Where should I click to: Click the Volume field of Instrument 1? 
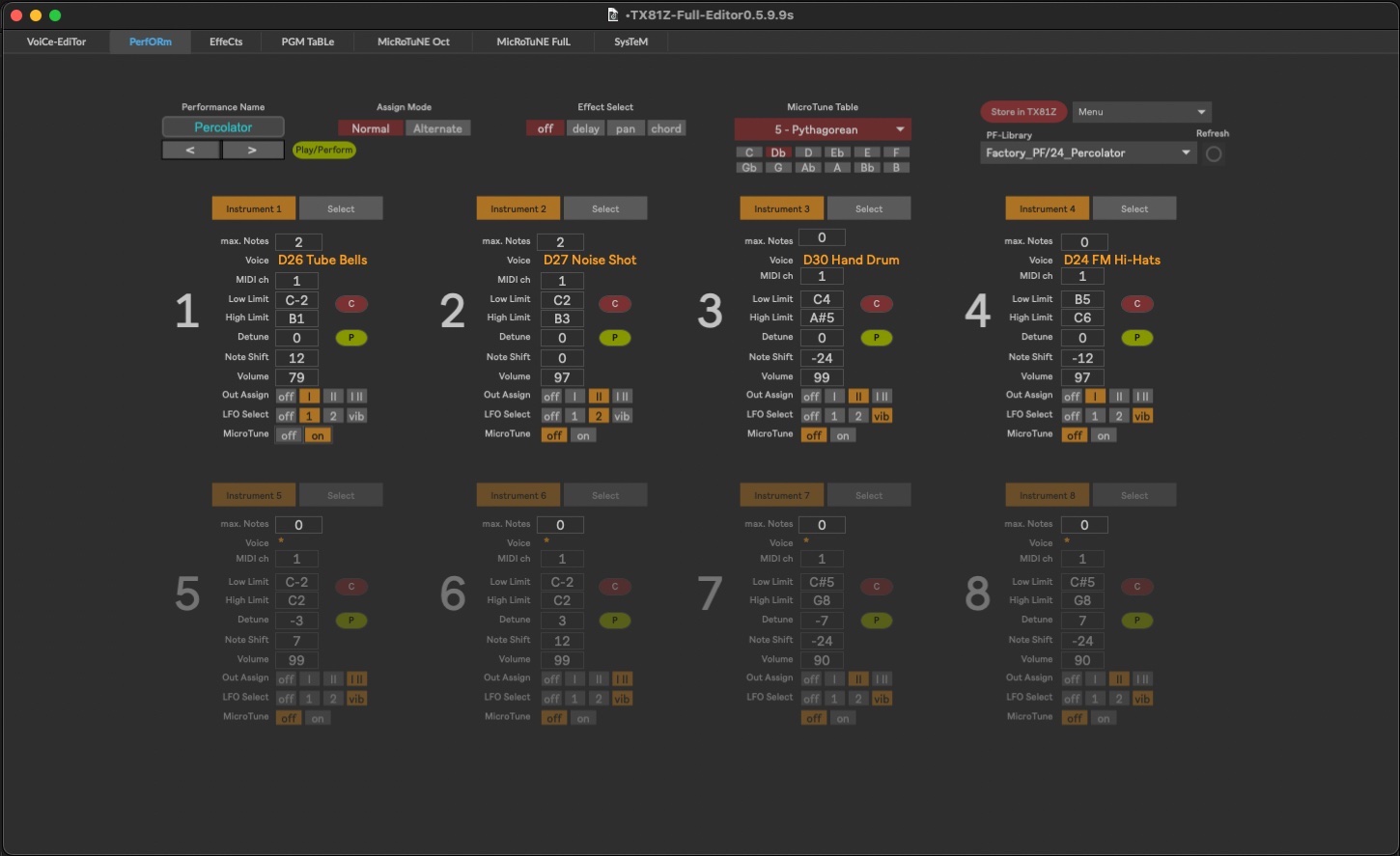297,377
